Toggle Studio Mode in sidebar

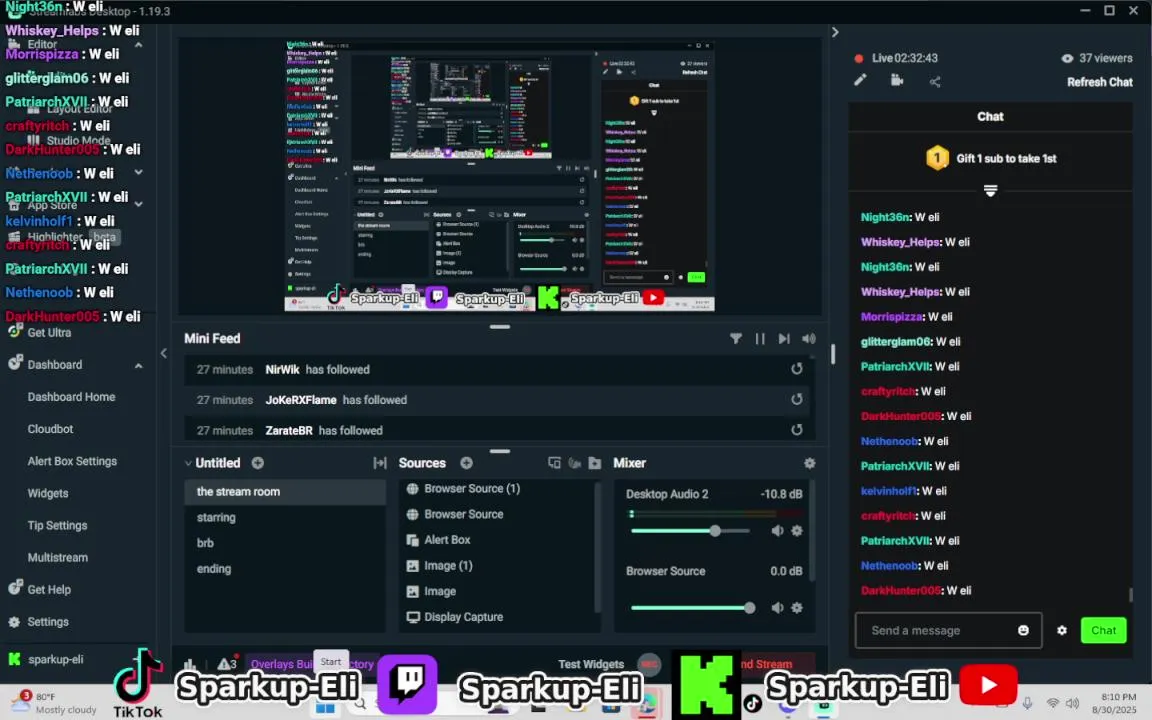coord(68,140)
